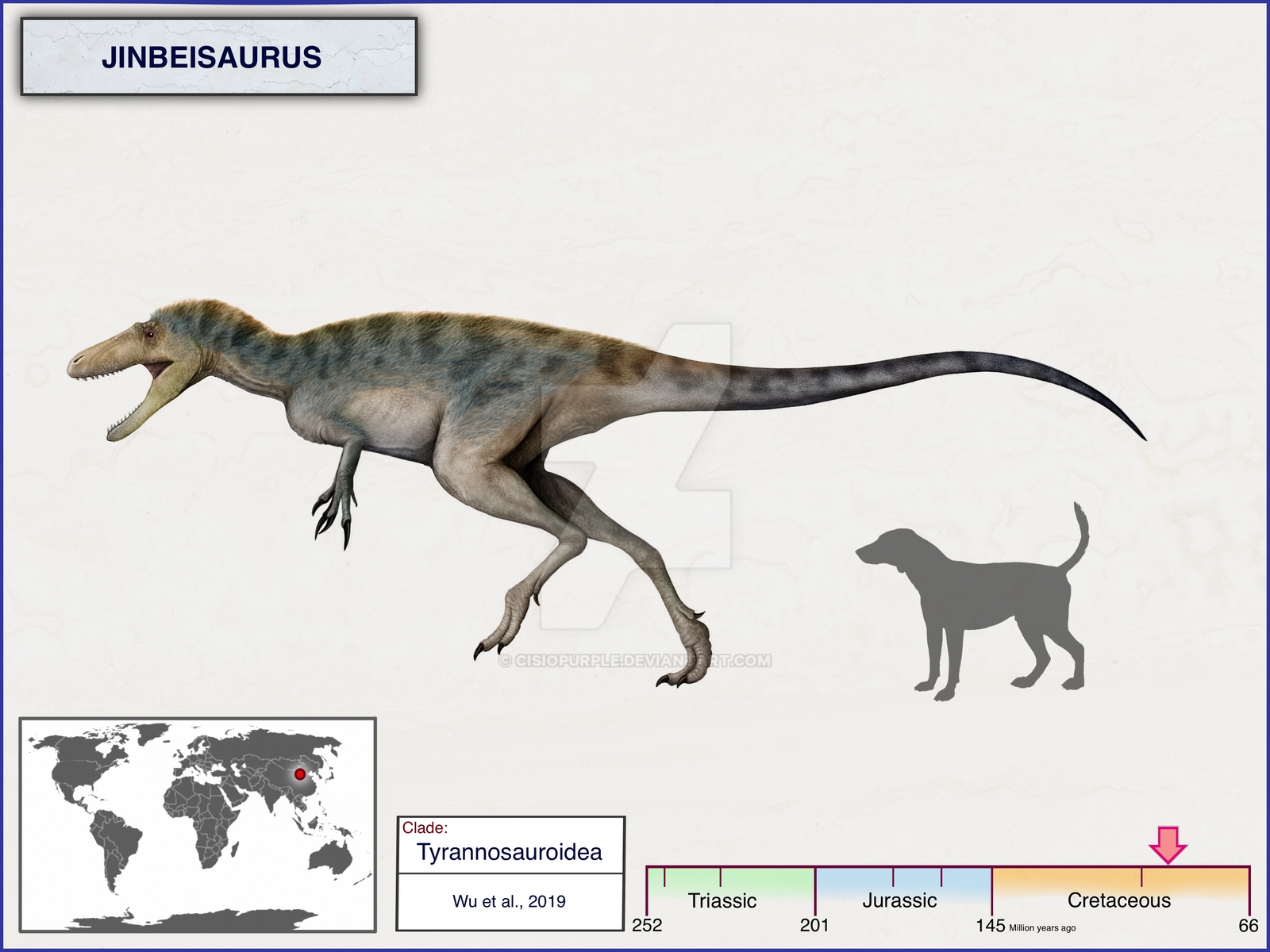The height and width of the screenshot is (952, 1270).
Task: Click 'Million years ago' caption
Action: [1043, 928]
